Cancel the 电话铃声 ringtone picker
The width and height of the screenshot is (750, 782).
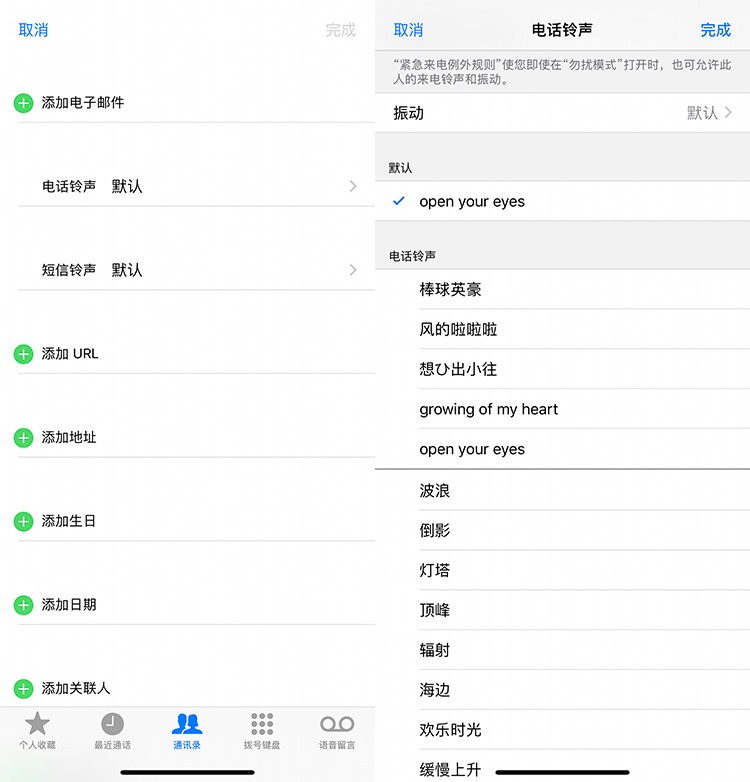[x=408, y=30]
